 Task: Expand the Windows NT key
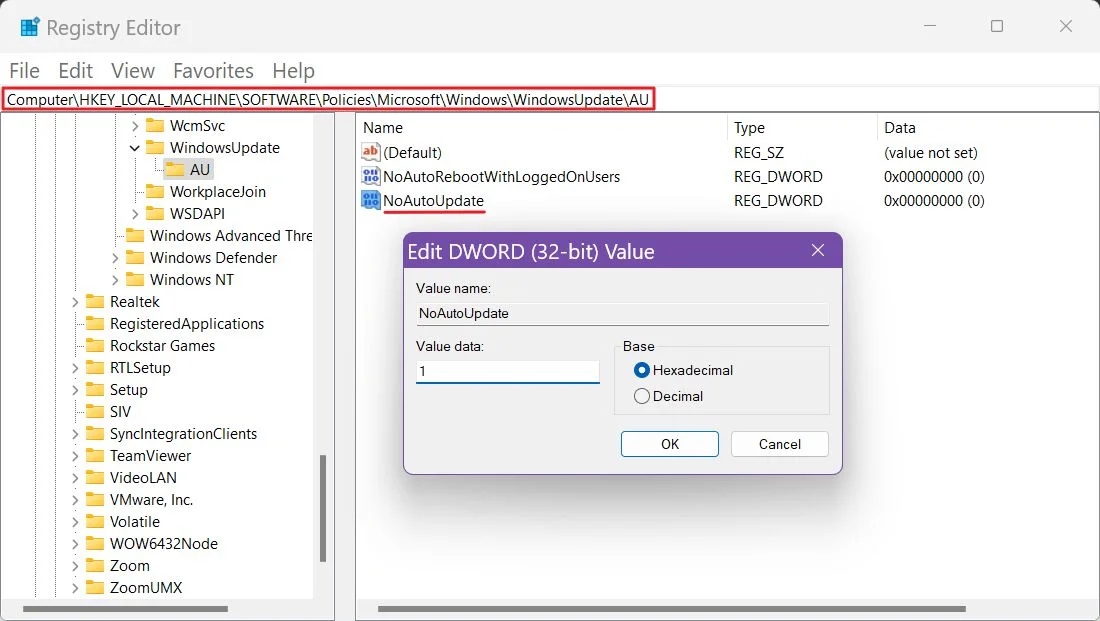tap(115, 280)
